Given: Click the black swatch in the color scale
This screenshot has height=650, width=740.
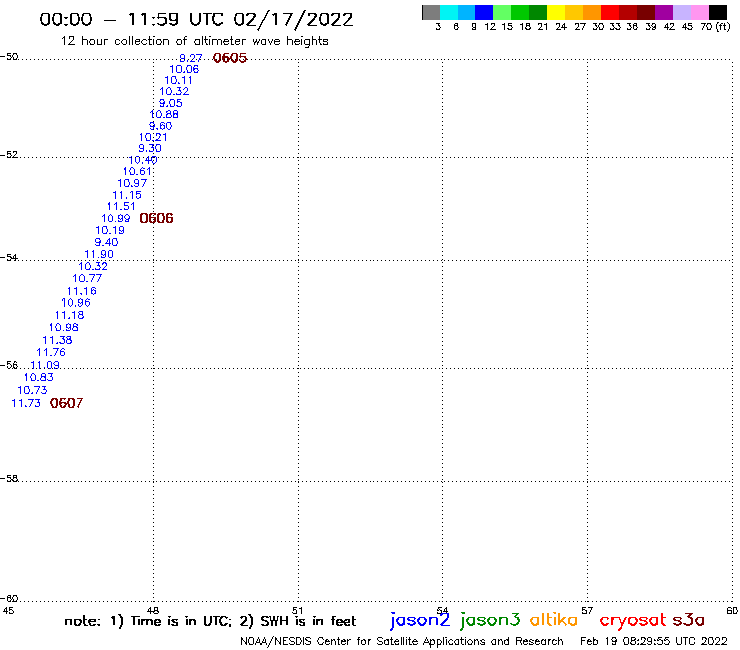Looking at the screenshot, I should pos(718,12).
